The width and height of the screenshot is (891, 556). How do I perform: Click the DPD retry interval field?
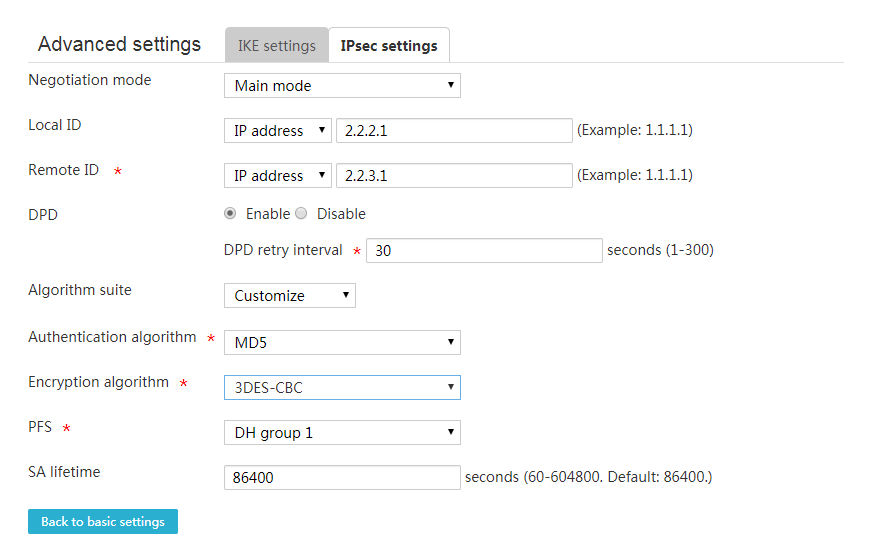point(484,250)
